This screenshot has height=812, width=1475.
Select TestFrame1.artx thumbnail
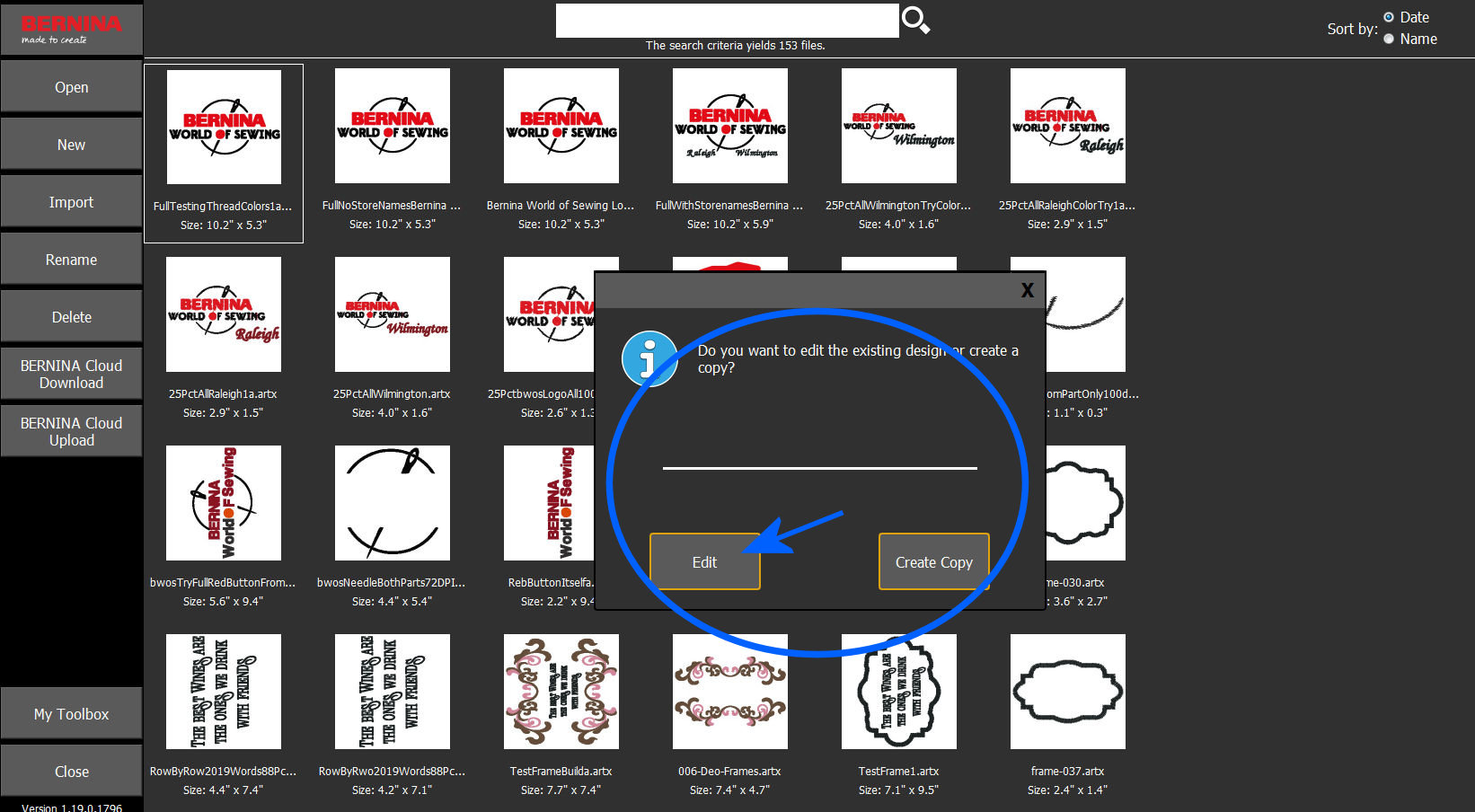click(899, 692)
